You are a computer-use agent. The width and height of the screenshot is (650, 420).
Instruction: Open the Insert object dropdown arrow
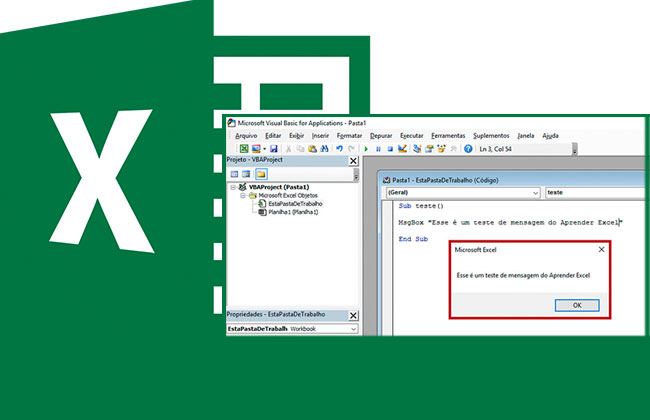[x=264, y=149]
